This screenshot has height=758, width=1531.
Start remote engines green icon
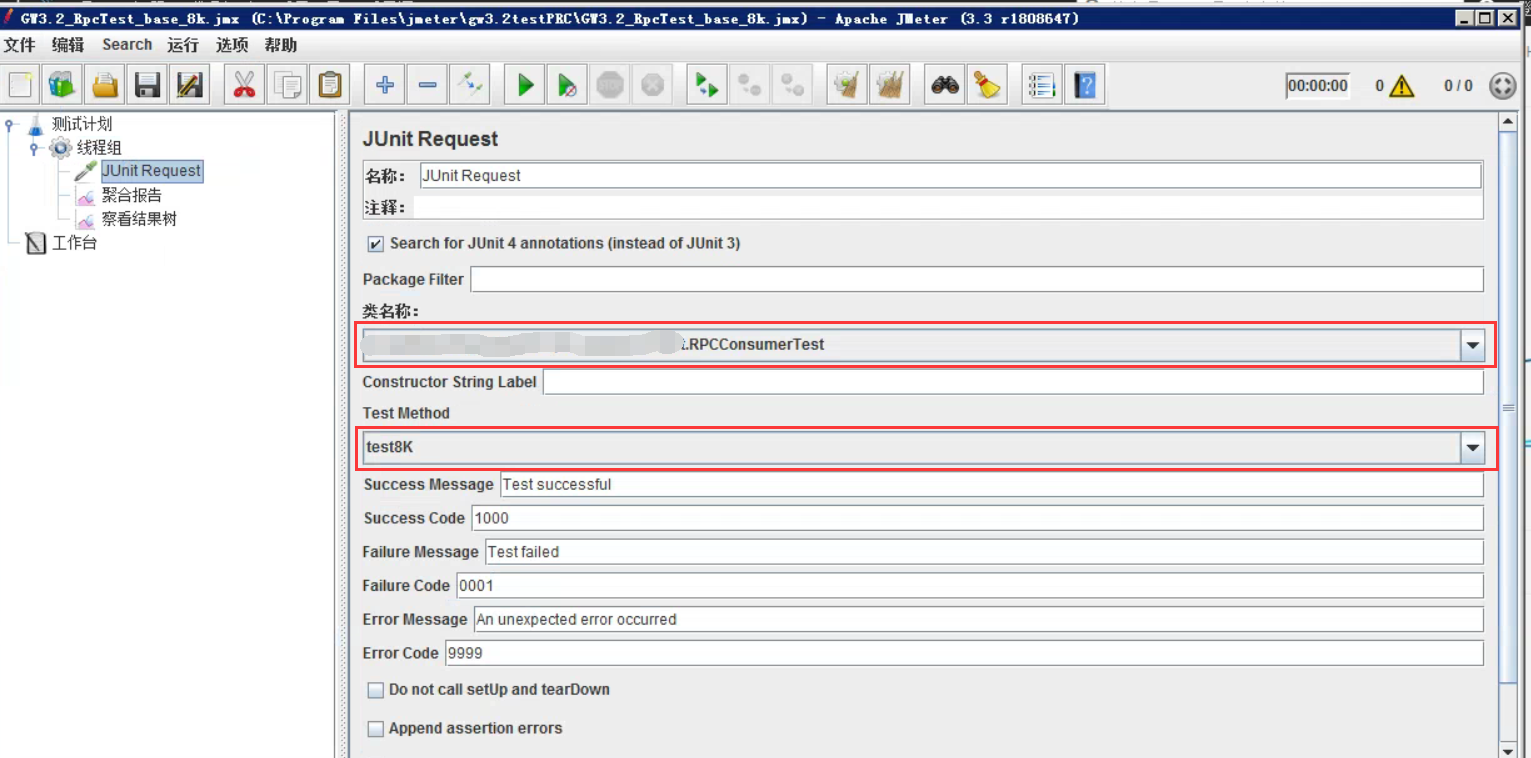click(707, 86)
